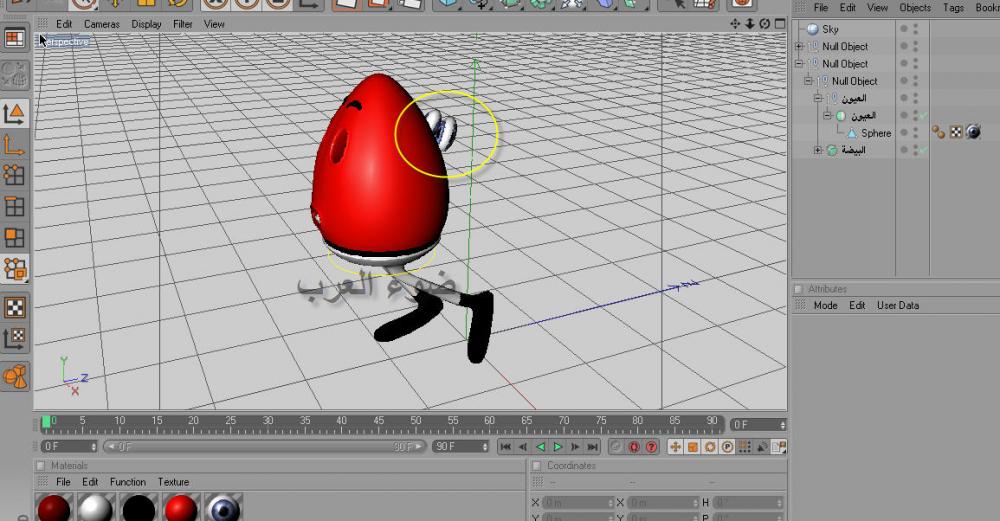Collapse the second Null Object tree node
The height and width of the screenshot is (521, 1000).
pyautogui.click(x=799, y=64)
